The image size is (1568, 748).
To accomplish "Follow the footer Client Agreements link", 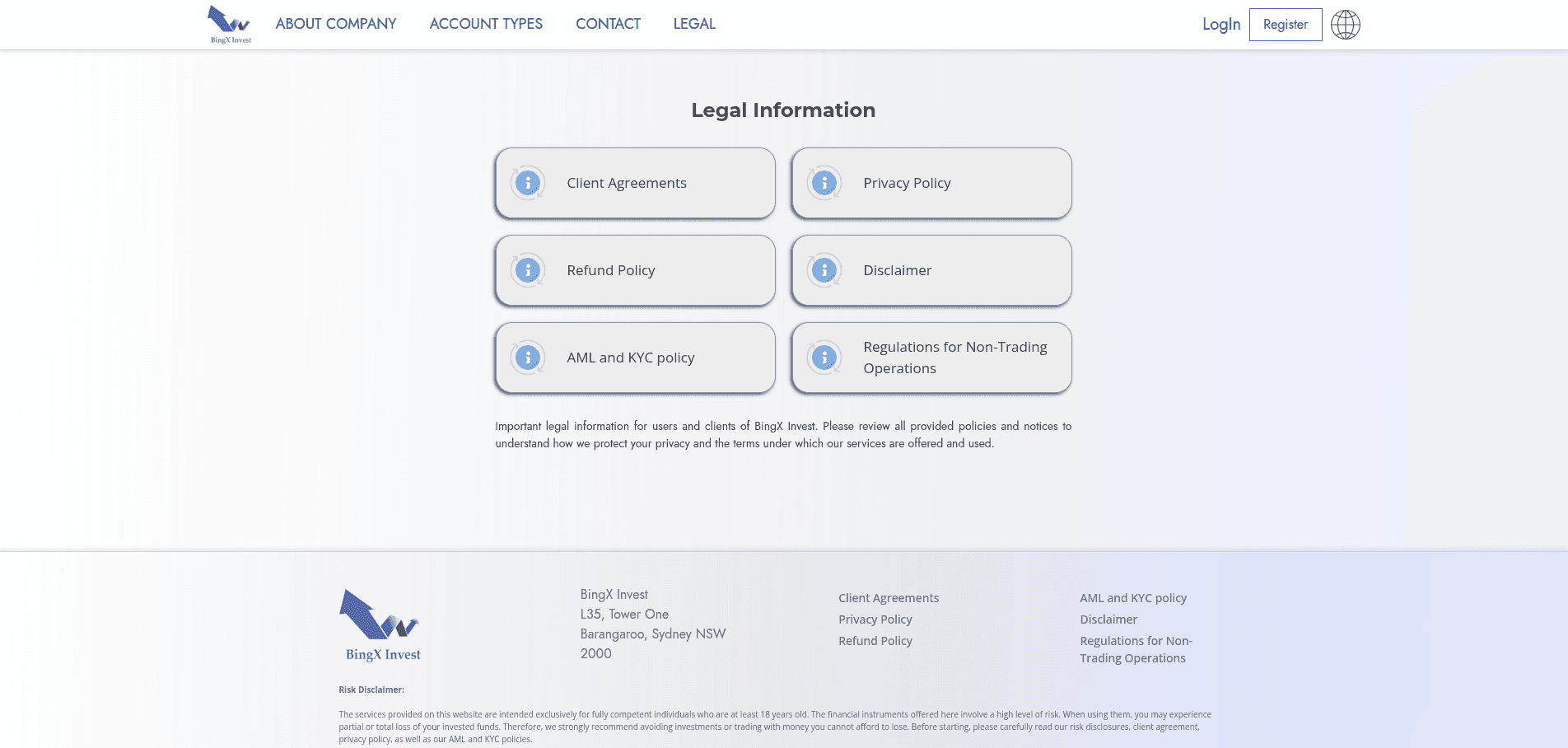I will tap(888, 598).
